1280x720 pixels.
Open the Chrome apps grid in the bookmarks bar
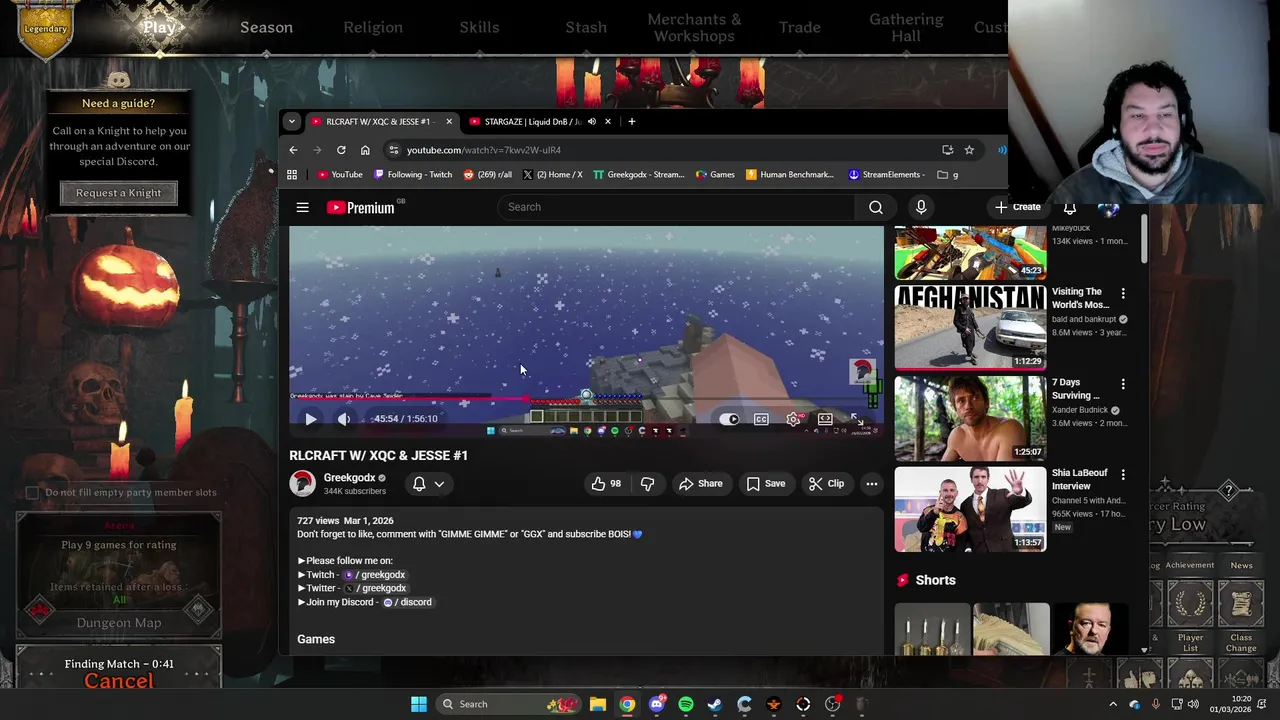click(x=292, y=174)
